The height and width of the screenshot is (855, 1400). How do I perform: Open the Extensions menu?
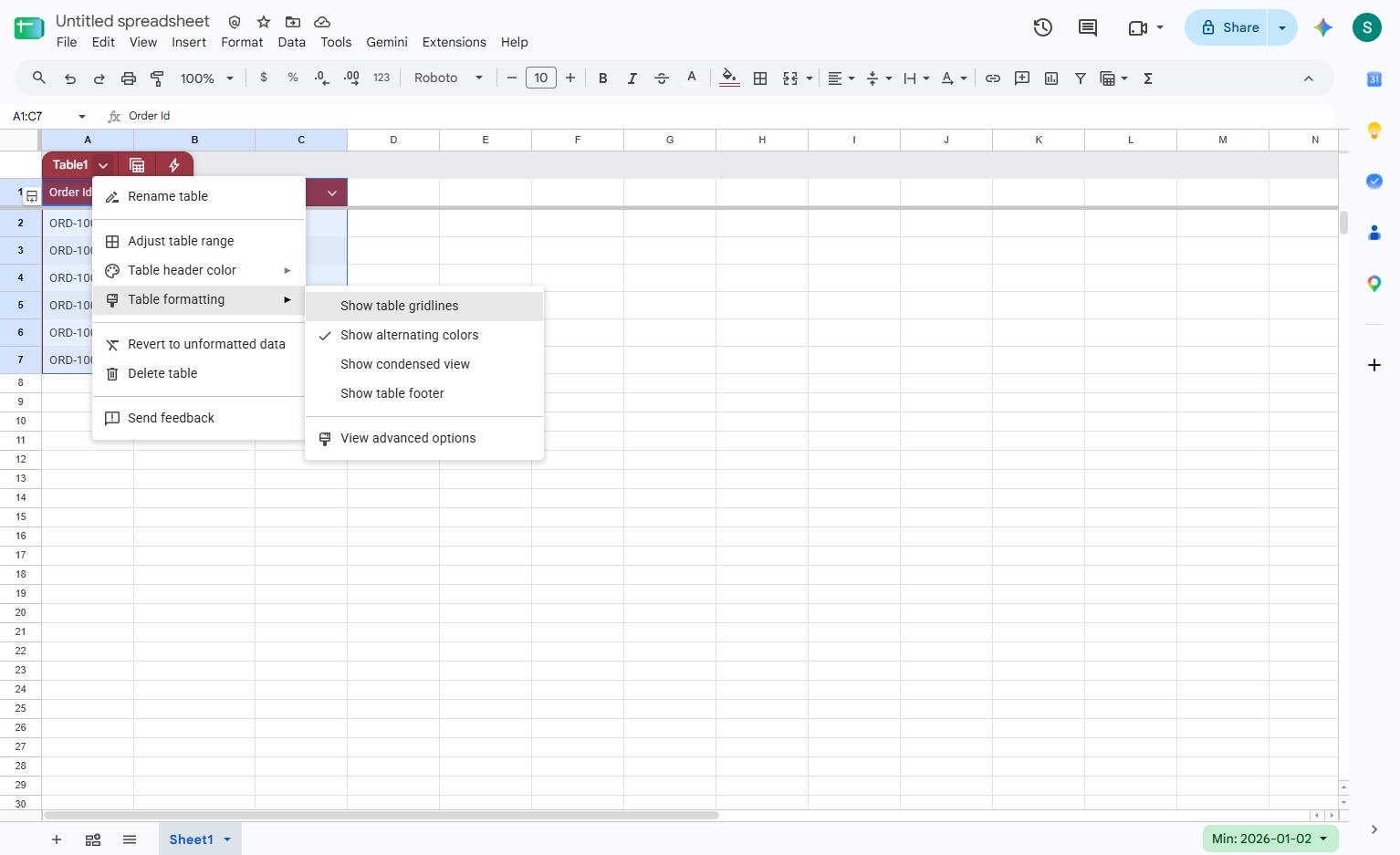pyautogui.click(x=454, y=42)
